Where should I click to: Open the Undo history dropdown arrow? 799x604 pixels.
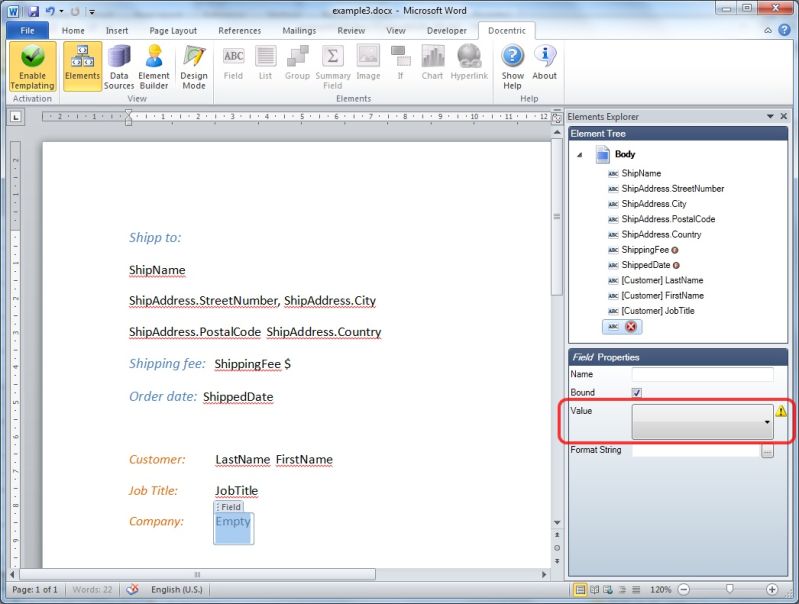61,11
